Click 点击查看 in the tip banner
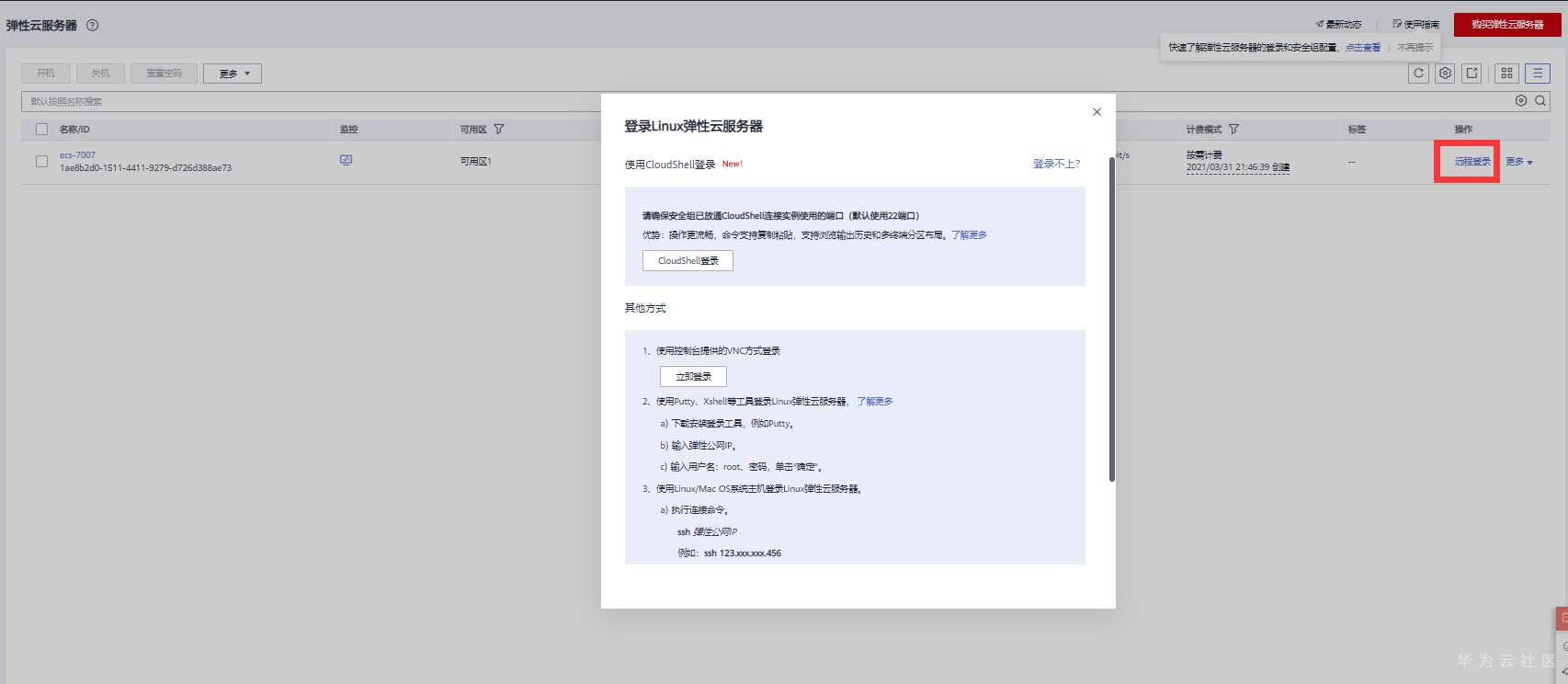This screenshot has width=1568, height=684. (1363, 48)
